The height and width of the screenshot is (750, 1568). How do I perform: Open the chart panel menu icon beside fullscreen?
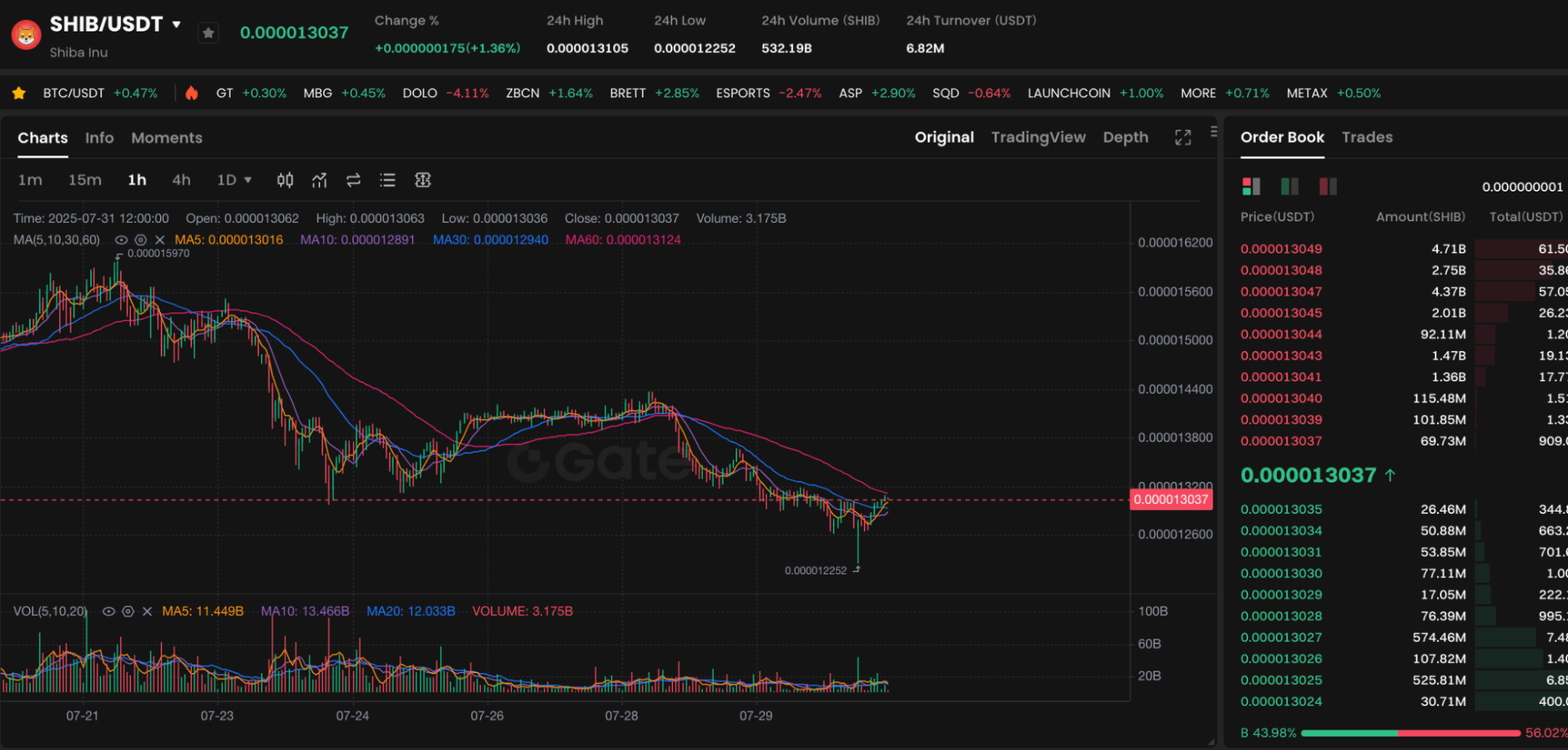coord(1213,132)
